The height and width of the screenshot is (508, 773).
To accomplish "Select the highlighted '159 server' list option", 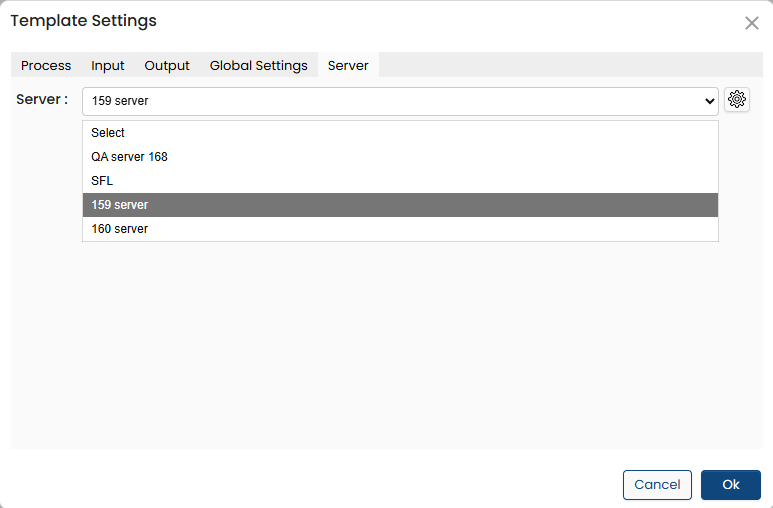I will pos(119,205).
